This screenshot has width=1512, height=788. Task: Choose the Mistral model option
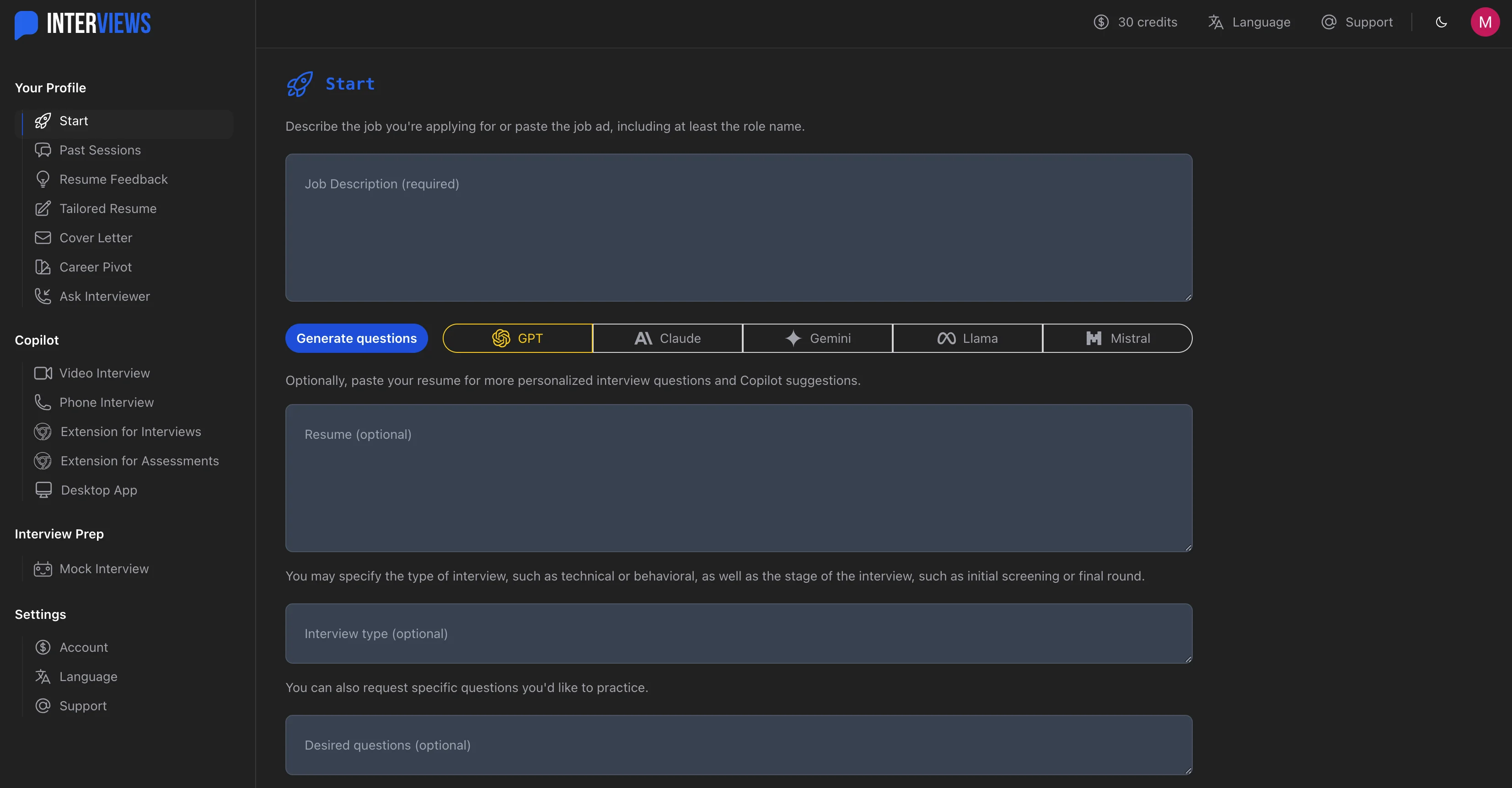coord(1118,339)
